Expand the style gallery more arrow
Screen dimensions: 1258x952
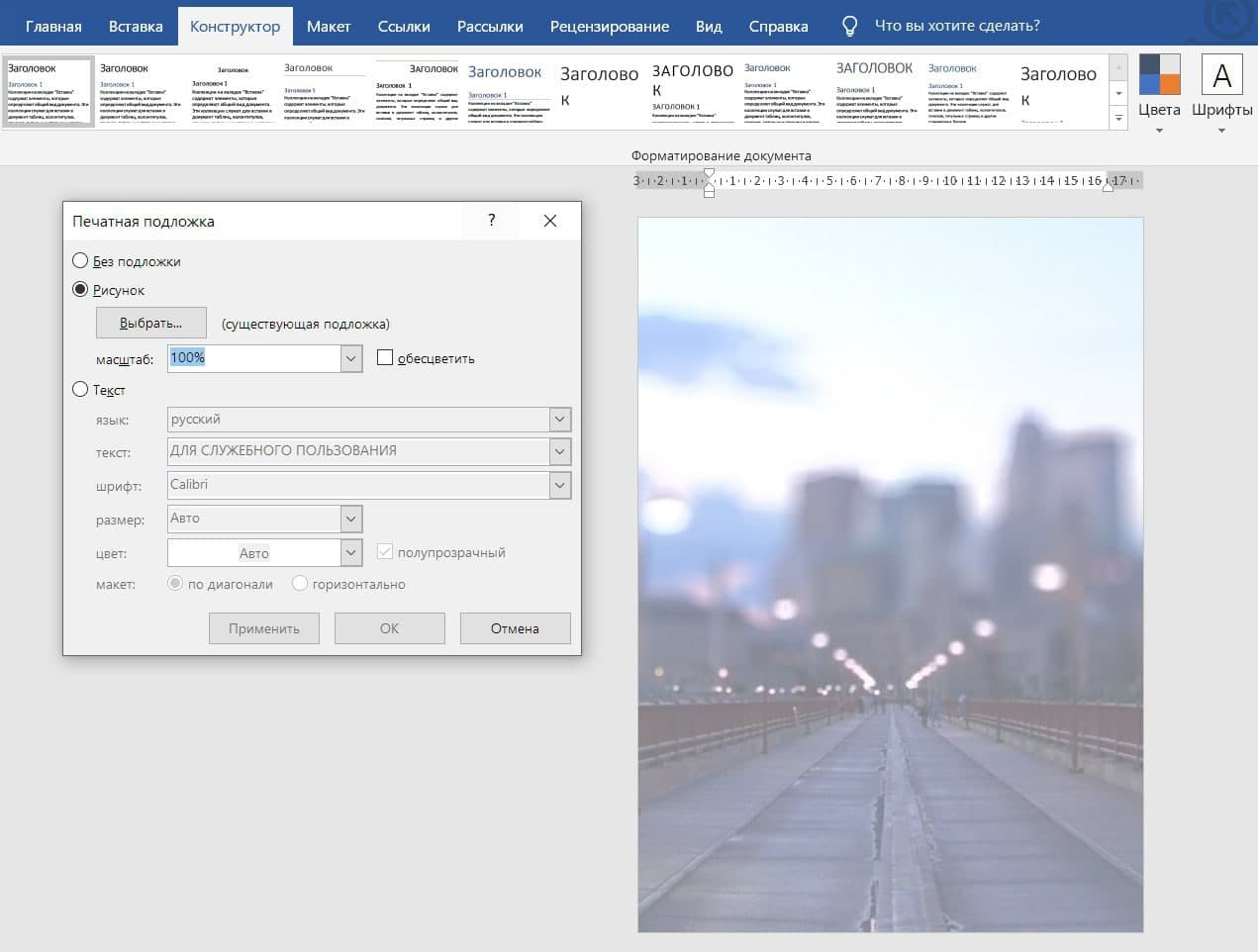[x=1118, y=118]
